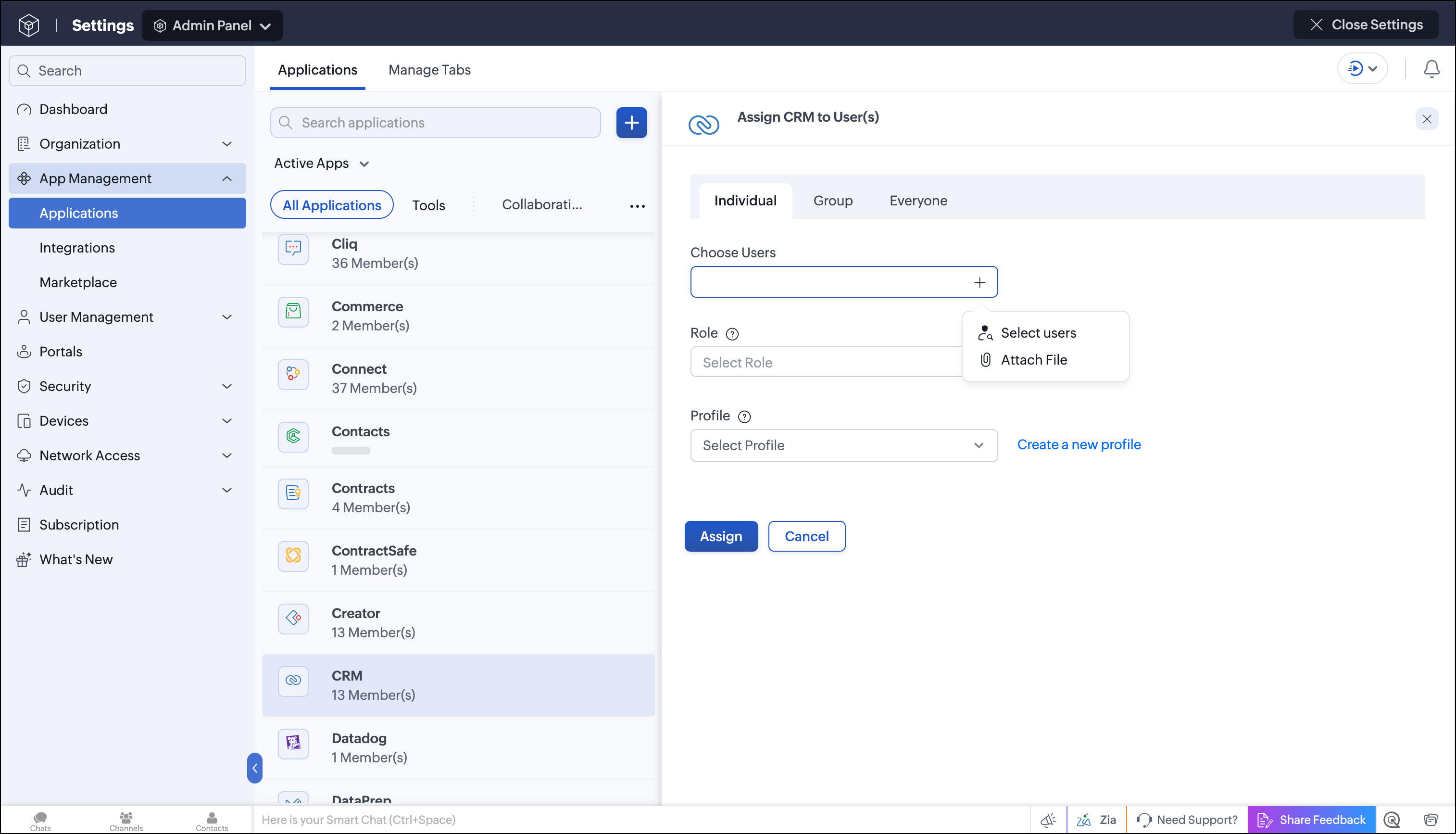Click the plus icon in Choose Users
The image size is (1456, 834).
979,282
